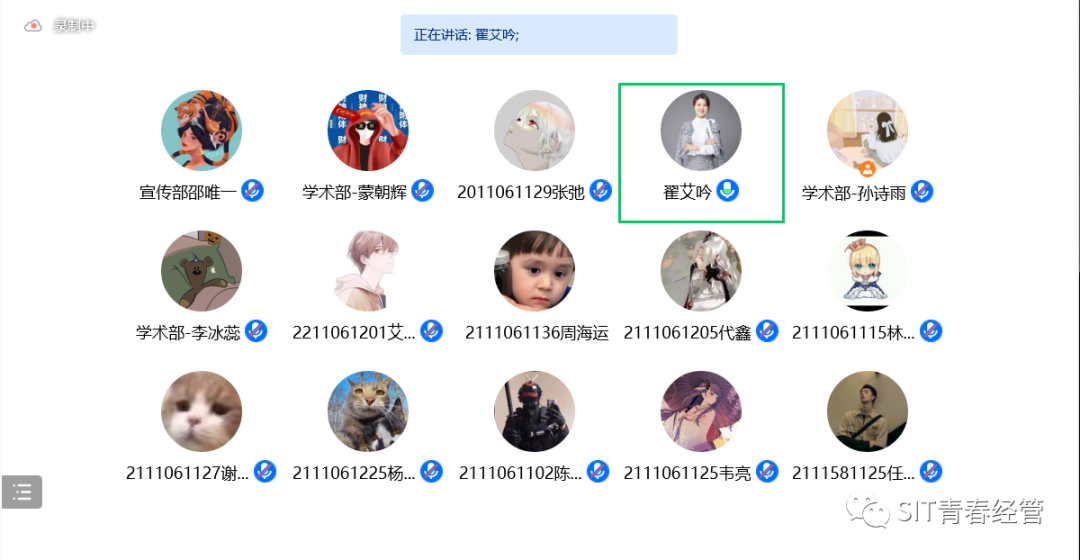Click the name label 2111061136周海运
The image size is (1080, 560).
537,333
